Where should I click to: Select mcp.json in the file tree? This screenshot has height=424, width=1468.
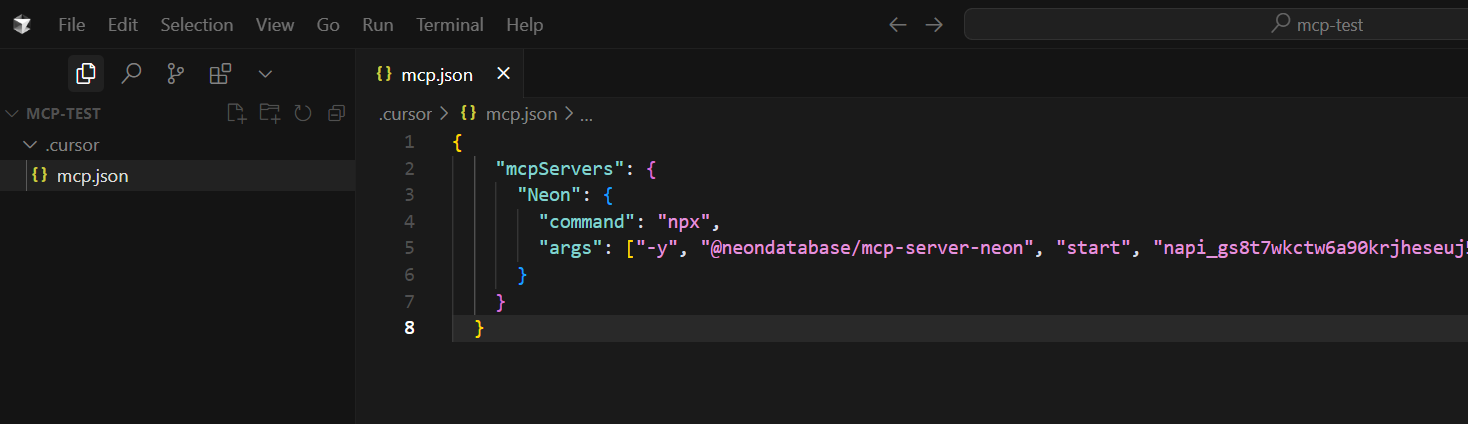(x=178, y=176)
